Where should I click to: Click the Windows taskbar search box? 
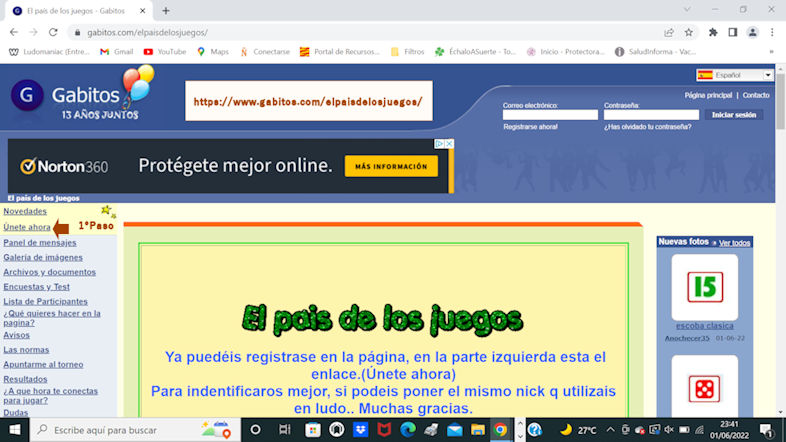pyautogui.click(x=135, y=430)
